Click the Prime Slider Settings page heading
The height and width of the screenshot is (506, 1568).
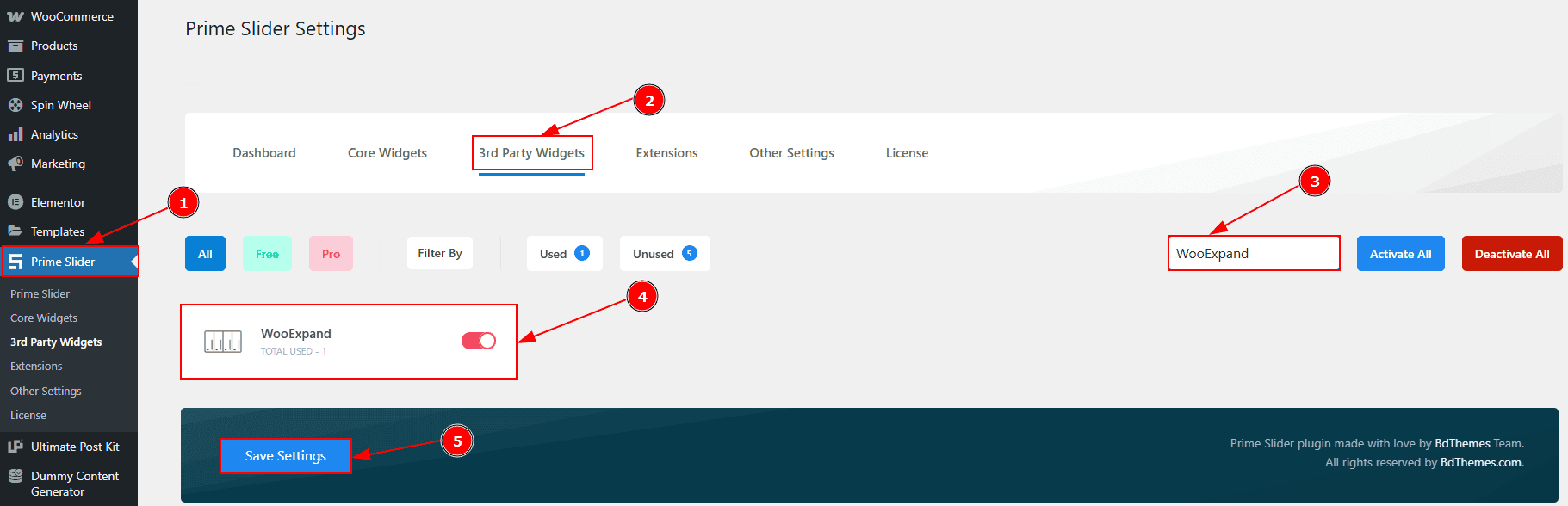(x=276, y=28)
